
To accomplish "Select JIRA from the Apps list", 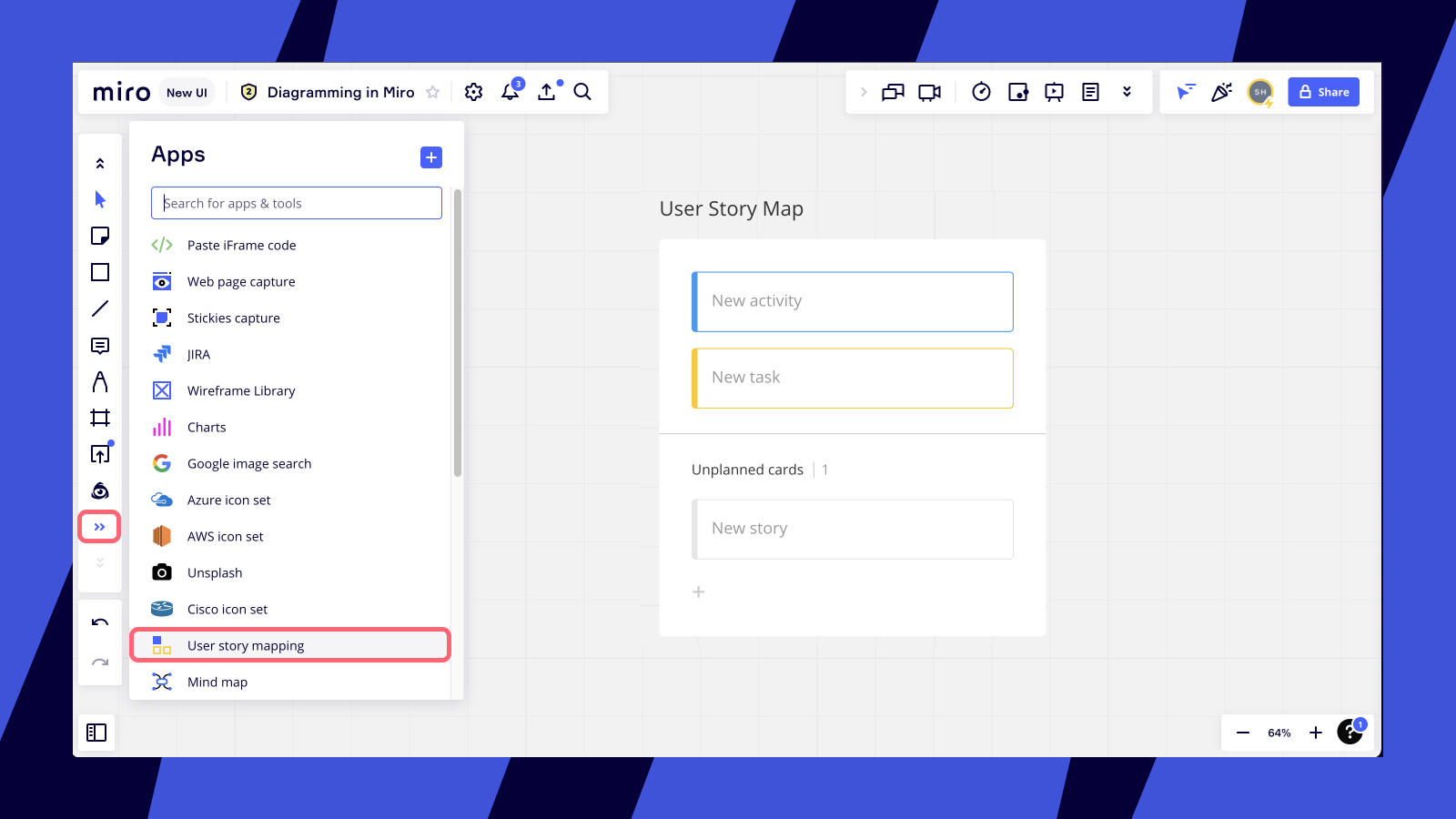I will [198, 354].
